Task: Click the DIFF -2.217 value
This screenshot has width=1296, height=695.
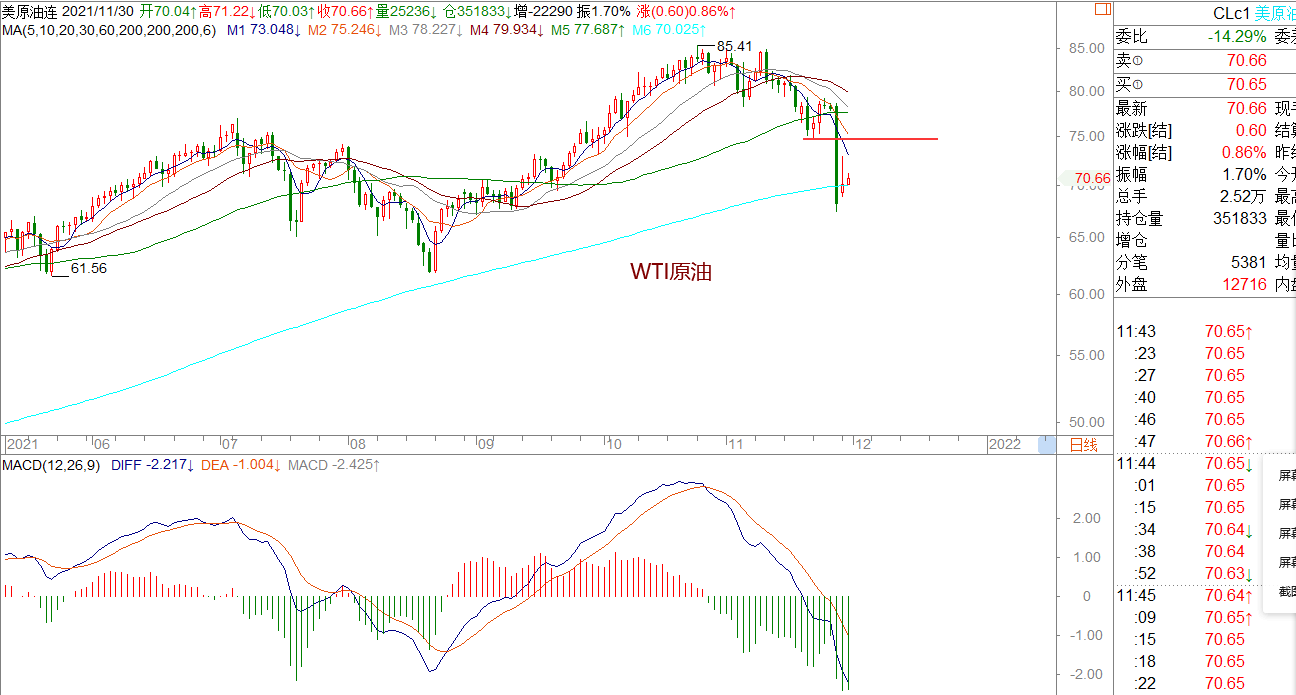Action: coord(152,465)
